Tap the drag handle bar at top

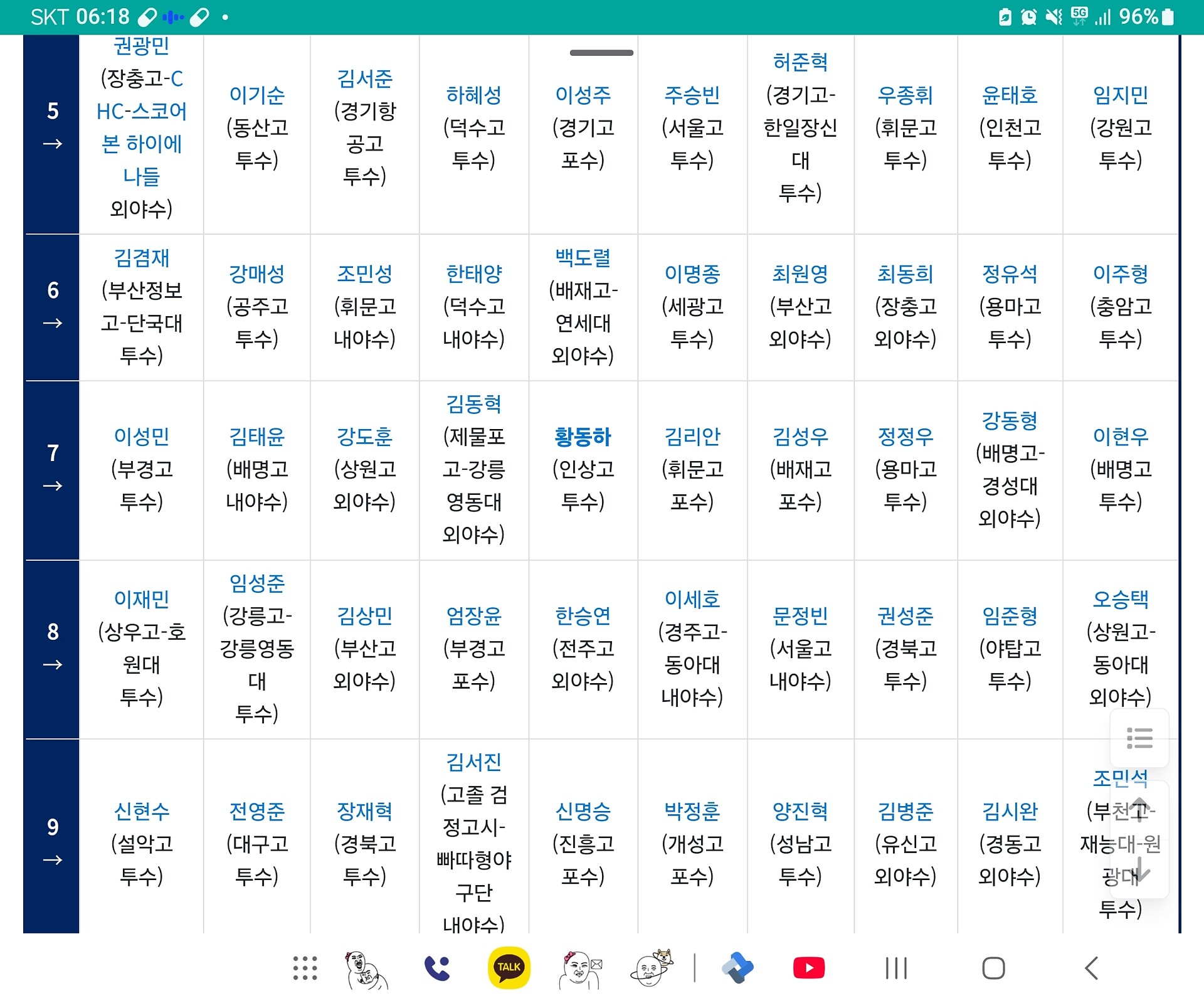(x=601, y=53)
